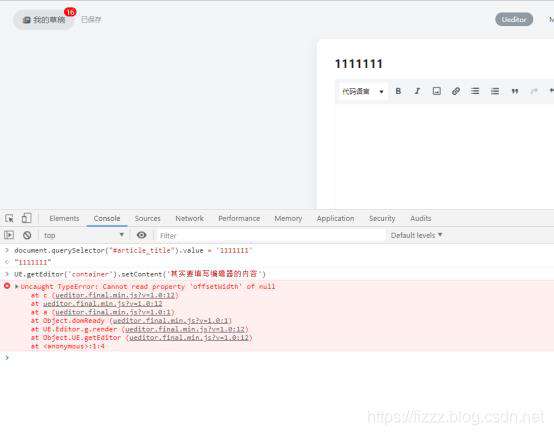This screenshot has height=435, width=554.
Task: Switch to the Performance tab
Action: 239,218
